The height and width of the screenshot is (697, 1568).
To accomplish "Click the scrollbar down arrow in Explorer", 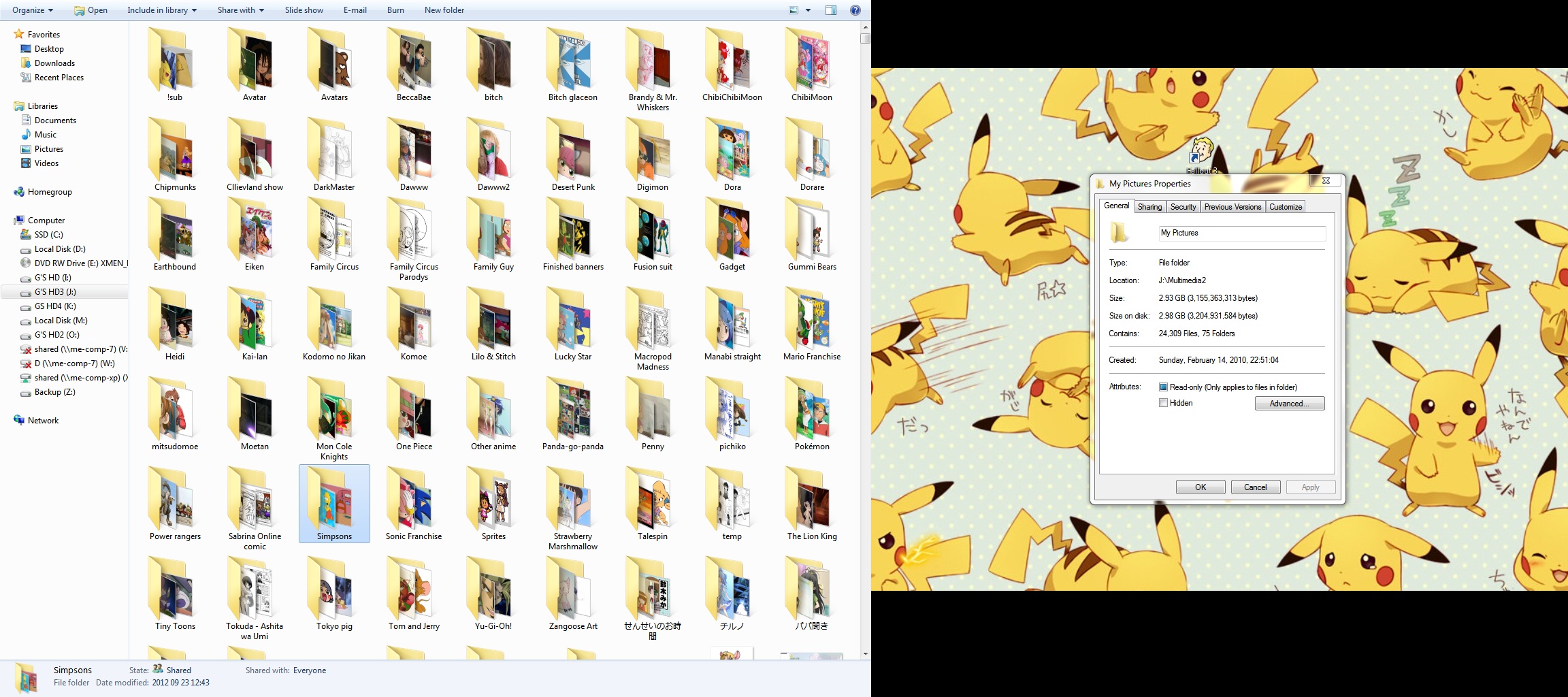I will 866,654.
